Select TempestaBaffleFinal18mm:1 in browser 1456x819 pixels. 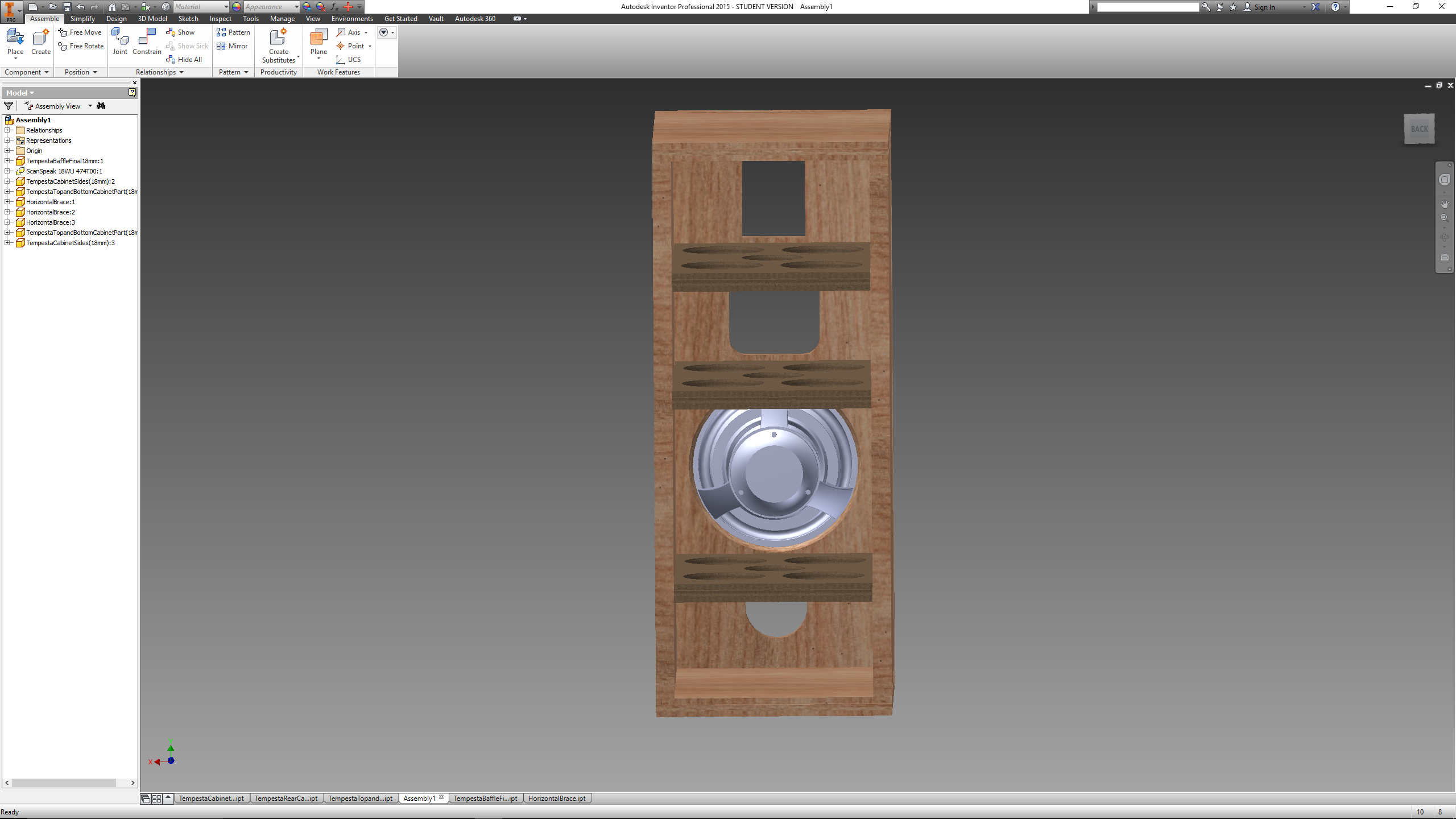pyautogui.click(x=64, y=161)
